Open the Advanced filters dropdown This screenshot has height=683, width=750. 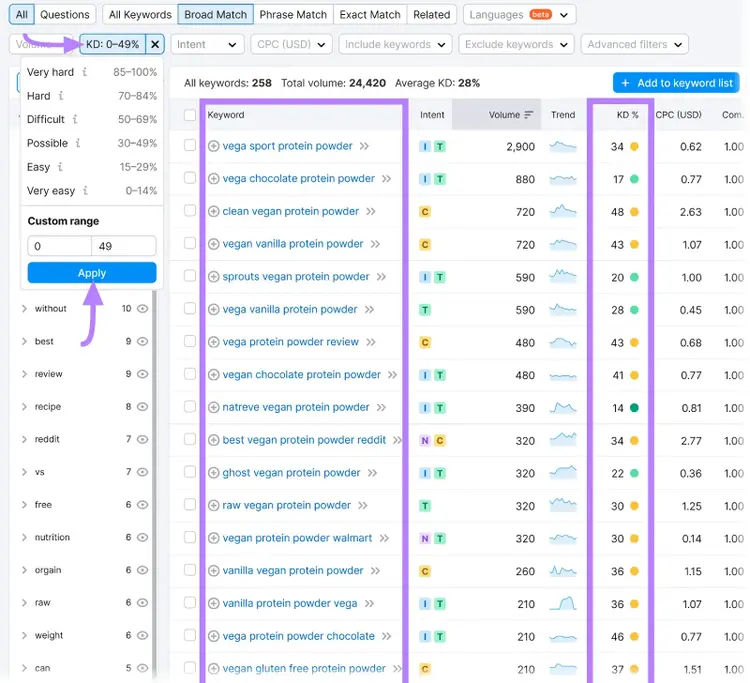pos(635,44)
